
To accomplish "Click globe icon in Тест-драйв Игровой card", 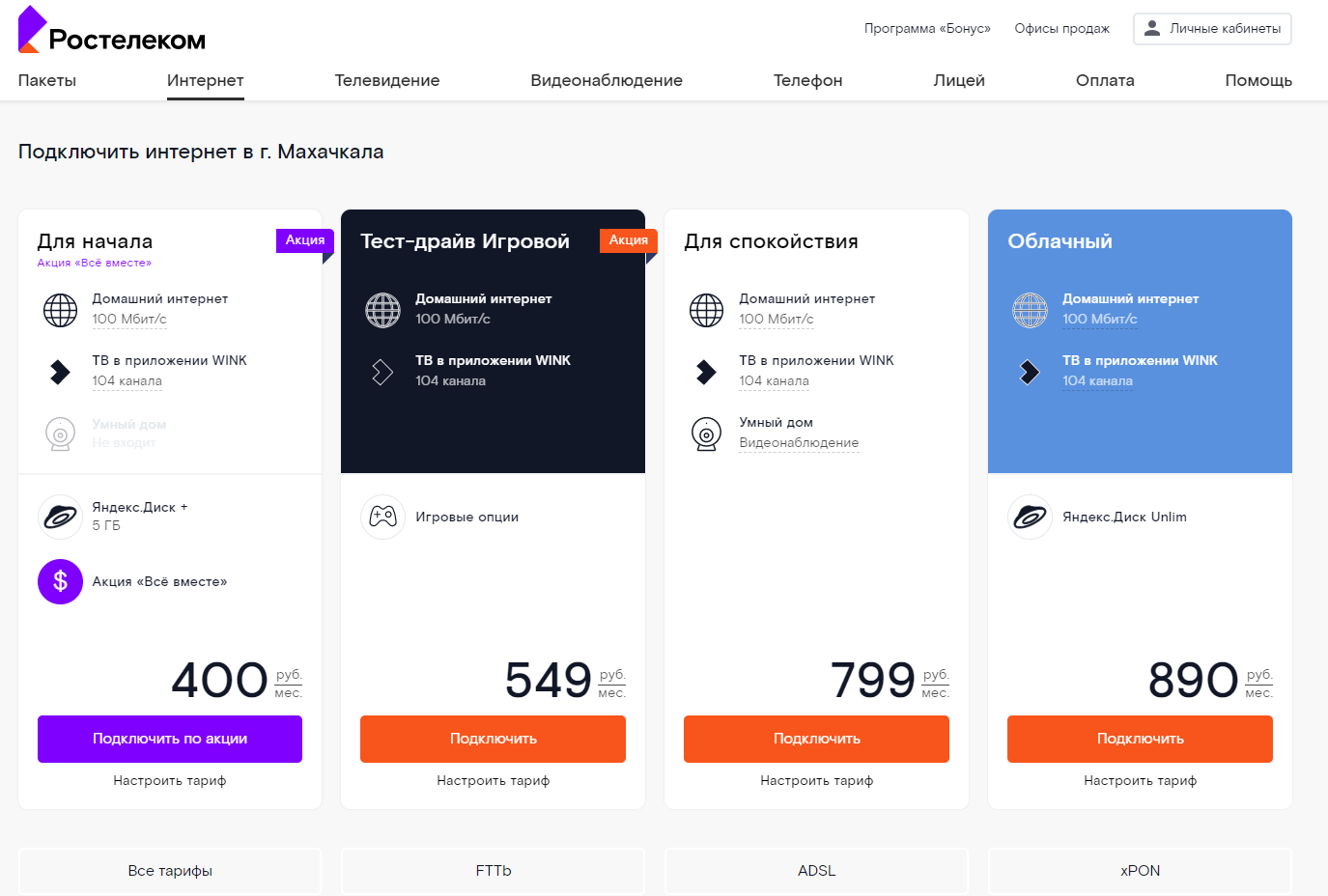I will point(382,310).
